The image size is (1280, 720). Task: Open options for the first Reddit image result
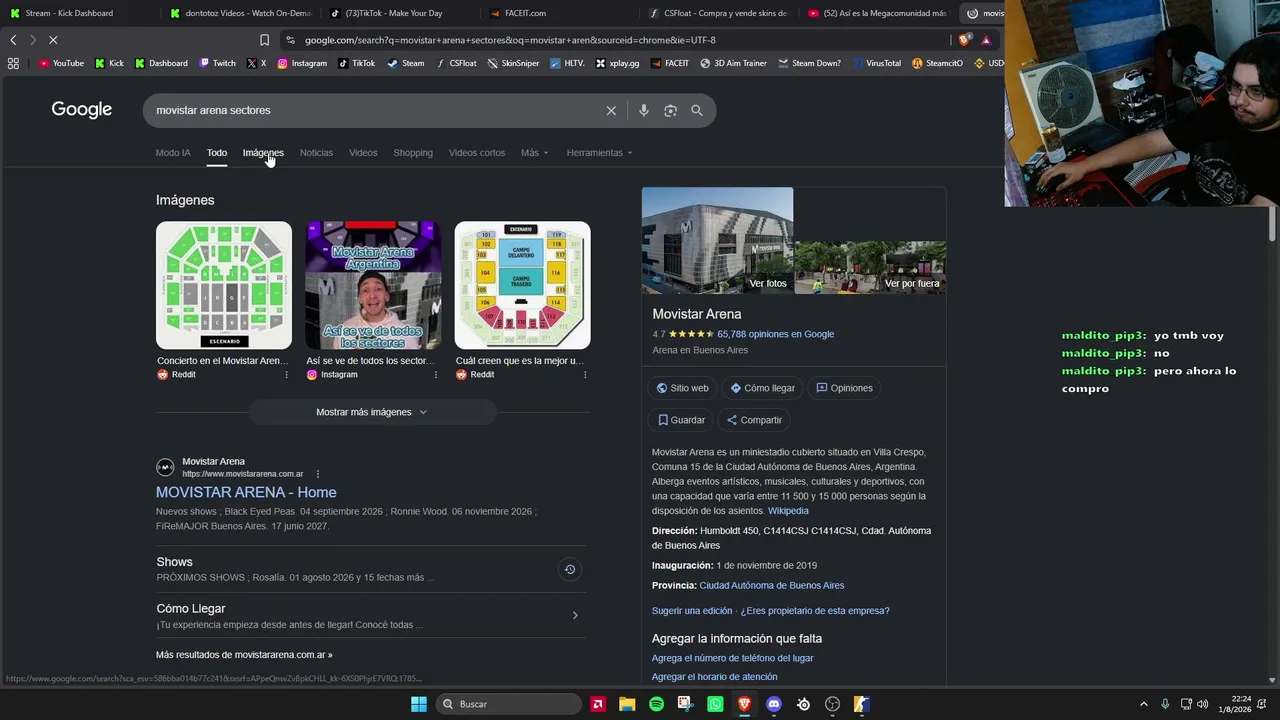286,375
